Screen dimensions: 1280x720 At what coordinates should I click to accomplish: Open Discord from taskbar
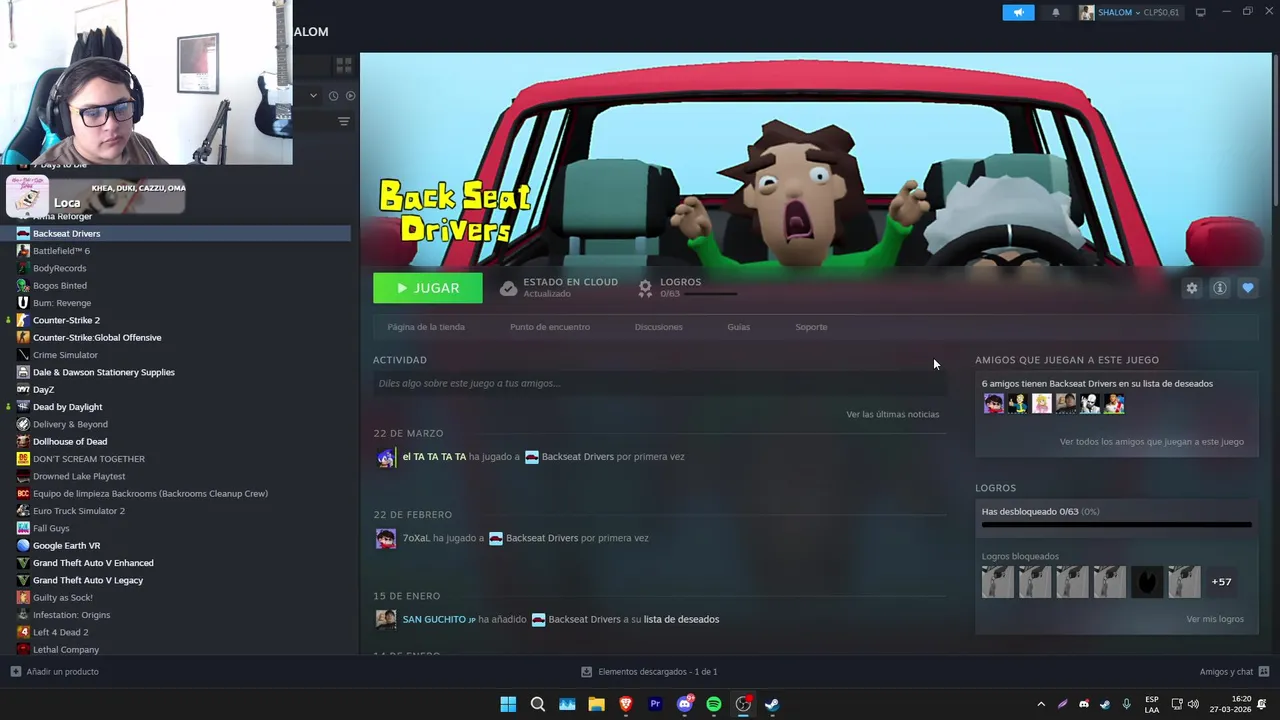pos(685,704)
